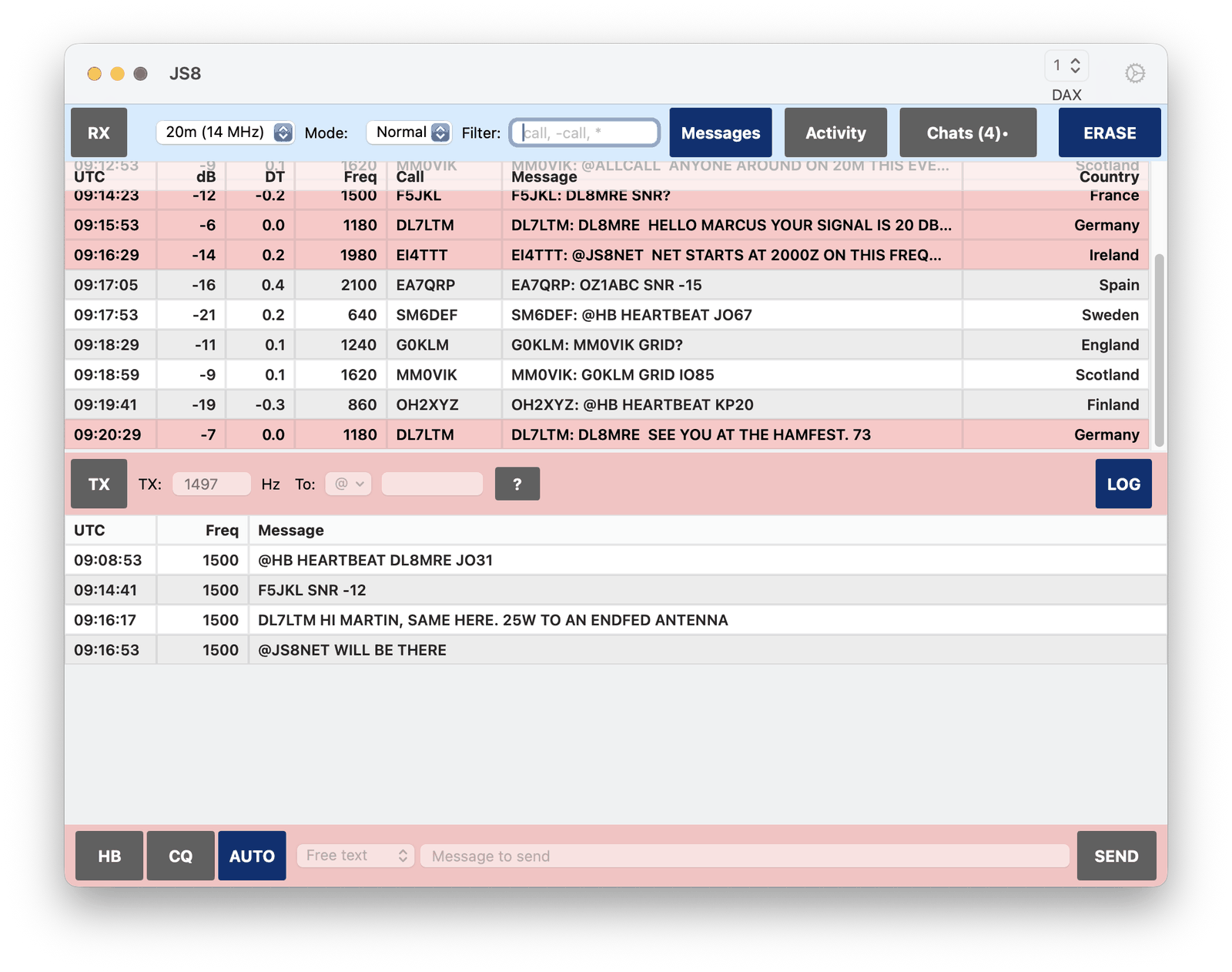The width and height of the screenshot is (1232, 972).
Task: Click the CQ button
Action: pyautogui.click(x=181, y=856)
